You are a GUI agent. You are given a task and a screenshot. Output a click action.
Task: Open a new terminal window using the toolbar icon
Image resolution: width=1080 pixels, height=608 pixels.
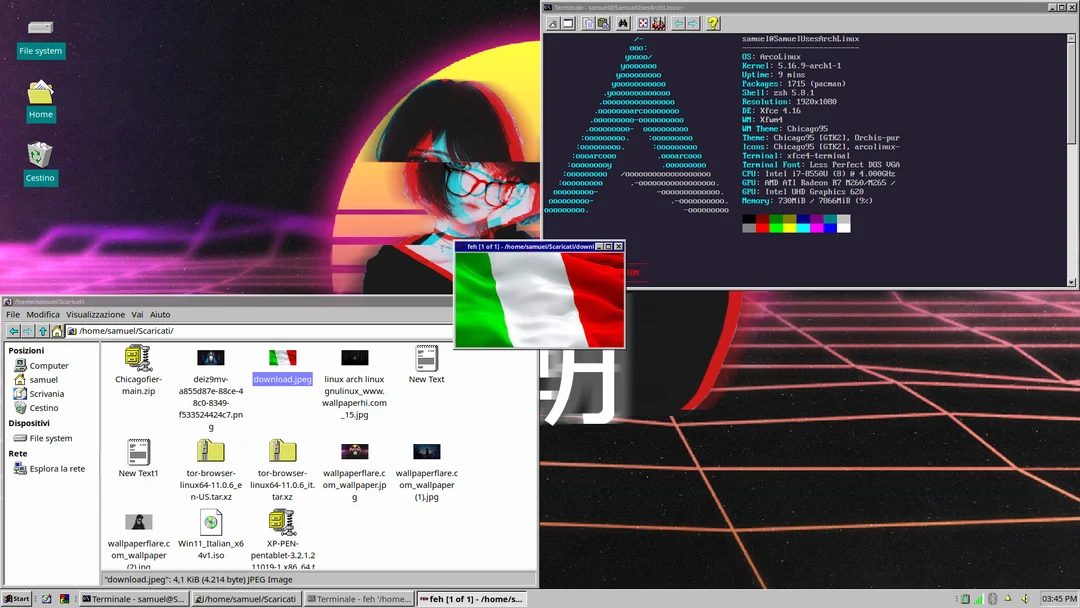(x=568, y=23)
